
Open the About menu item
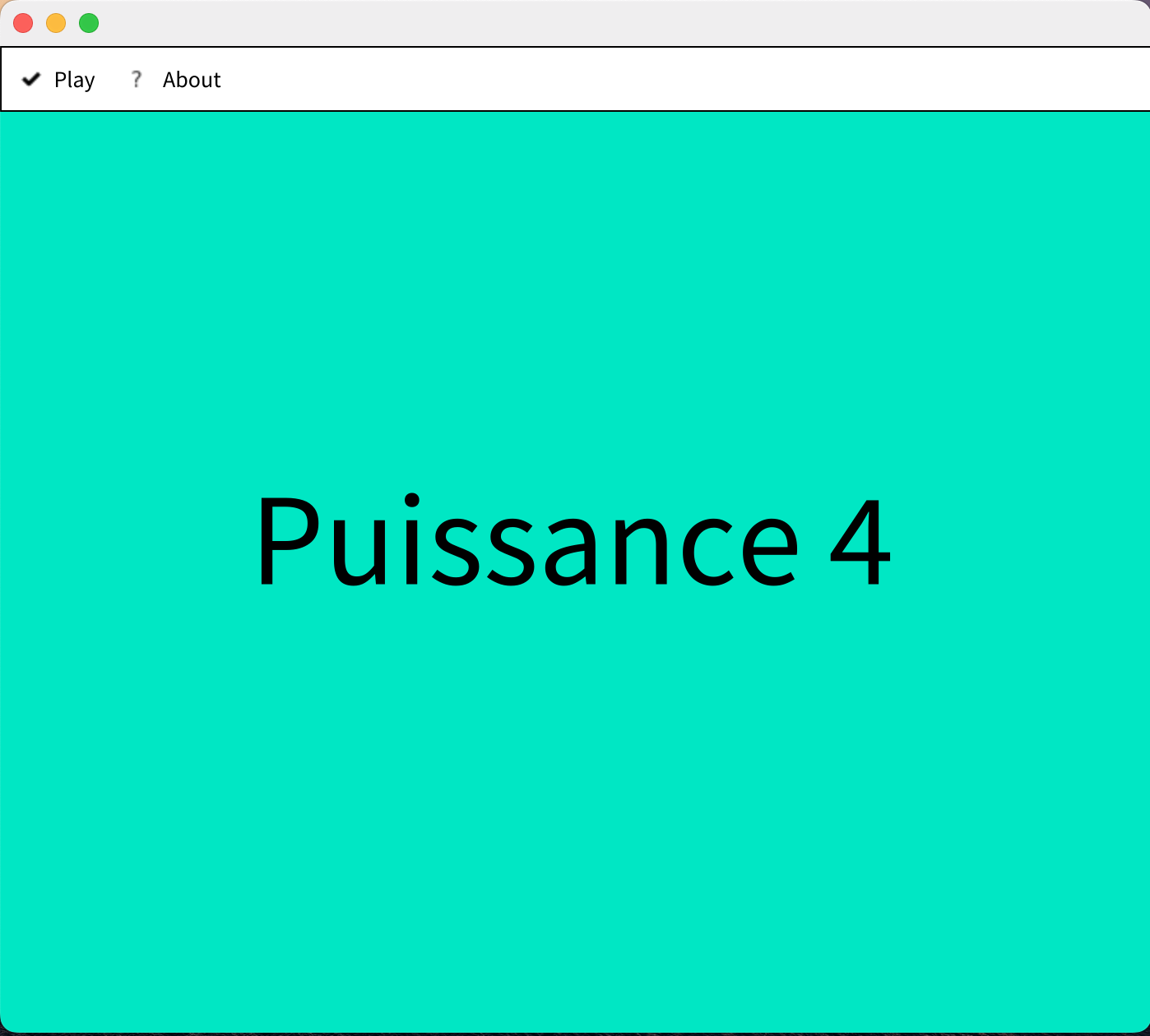(192, 80)
